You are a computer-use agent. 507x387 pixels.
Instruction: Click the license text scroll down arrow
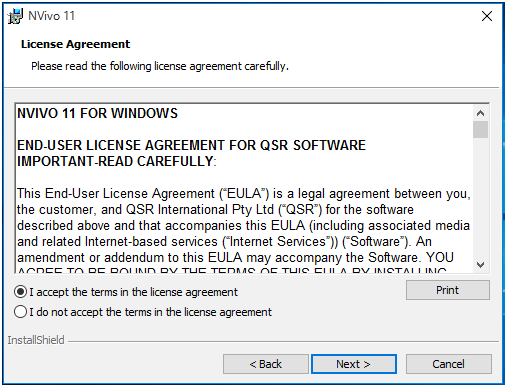tap(480, 265)
